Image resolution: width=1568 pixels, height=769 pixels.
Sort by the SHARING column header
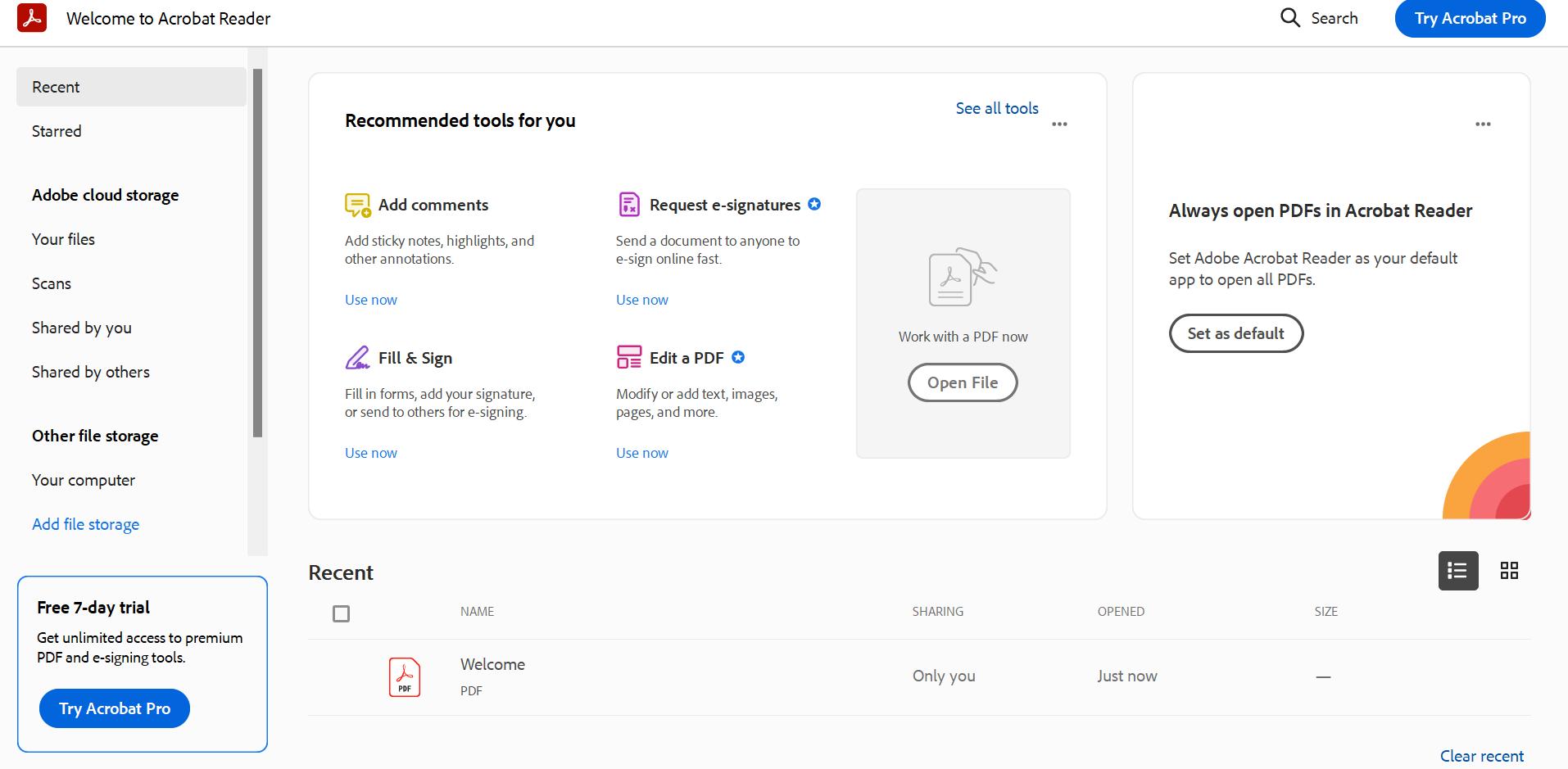[938, 612]
